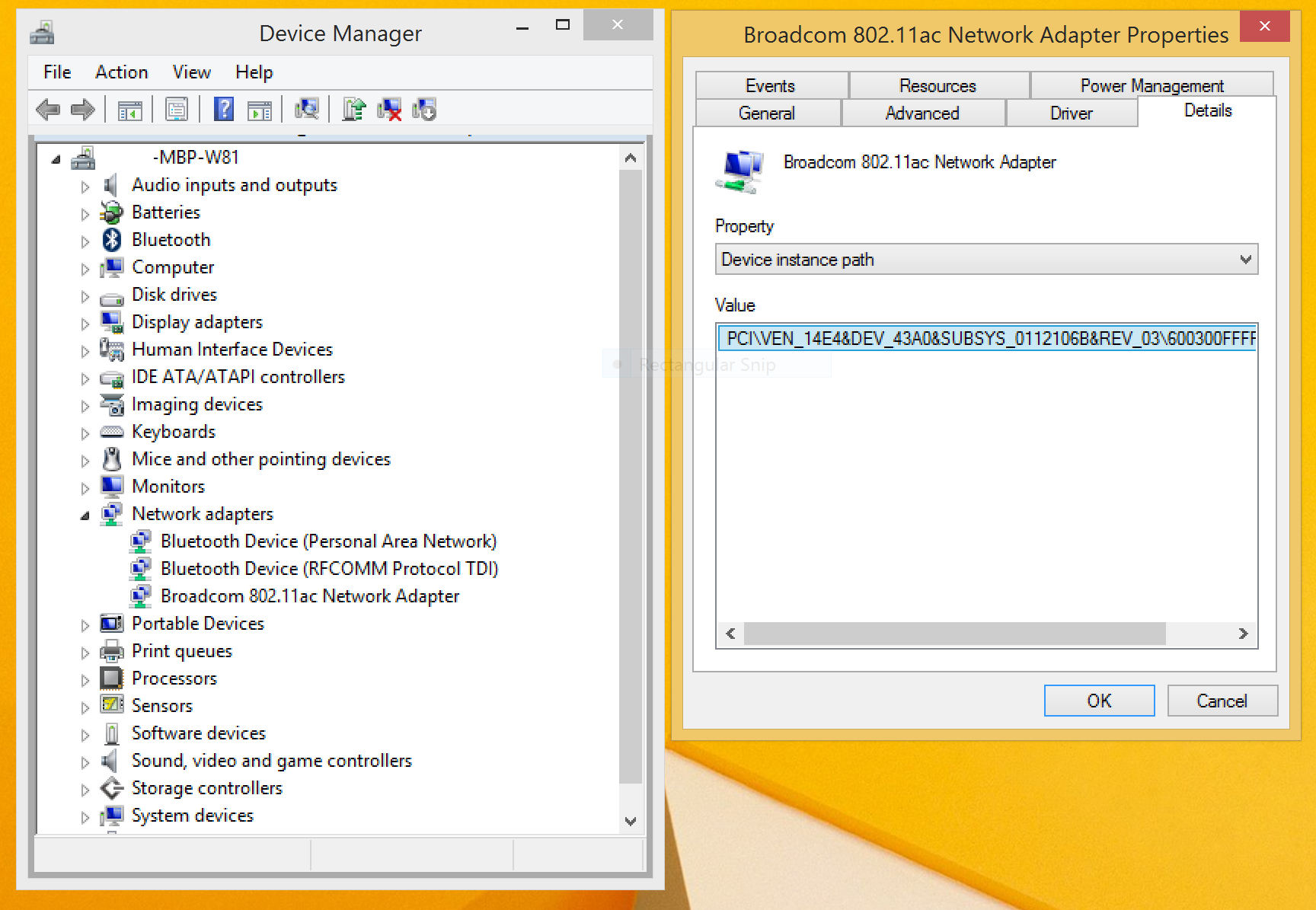Select the Bluetooth category icon
Image resolution: width=1316 pixels, height=910 pixels.
pyautogui.click(x=112, y=240)
